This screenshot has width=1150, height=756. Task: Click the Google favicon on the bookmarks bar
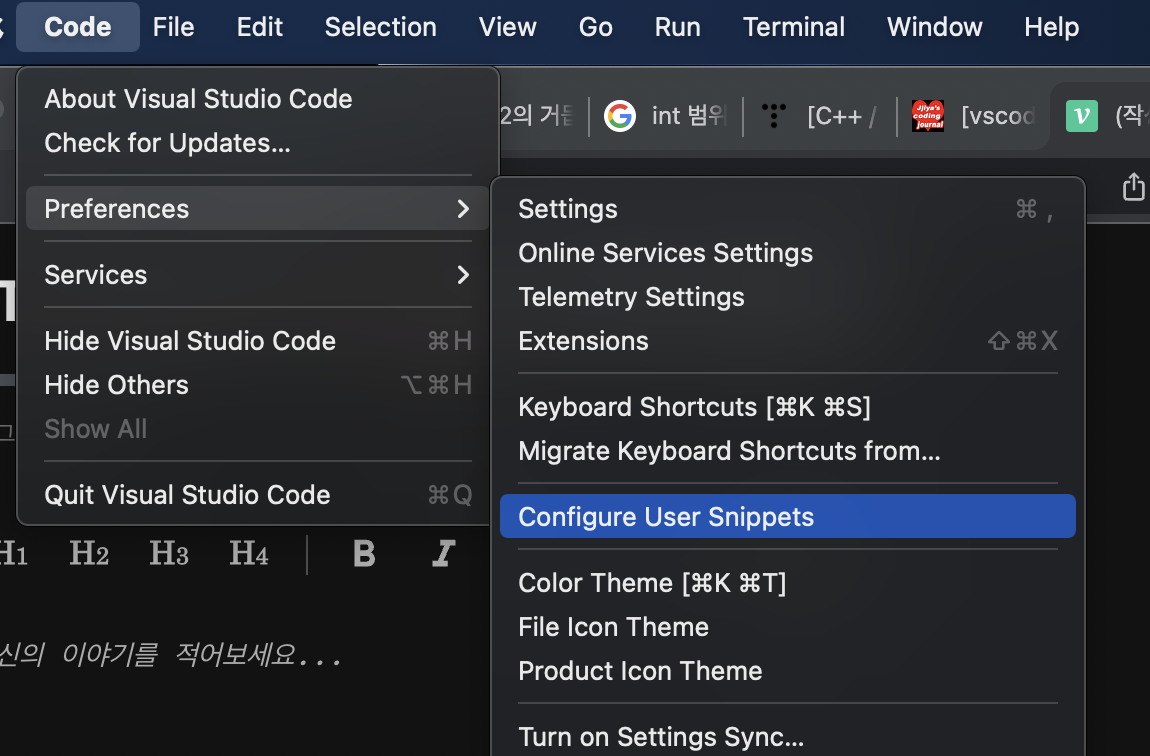pos(620,116)
